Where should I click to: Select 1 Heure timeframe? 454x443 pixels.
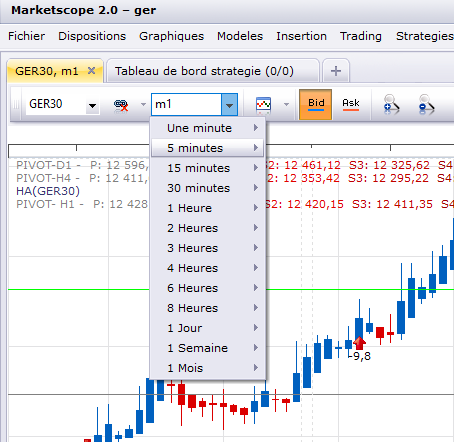(x=207, y=208)
